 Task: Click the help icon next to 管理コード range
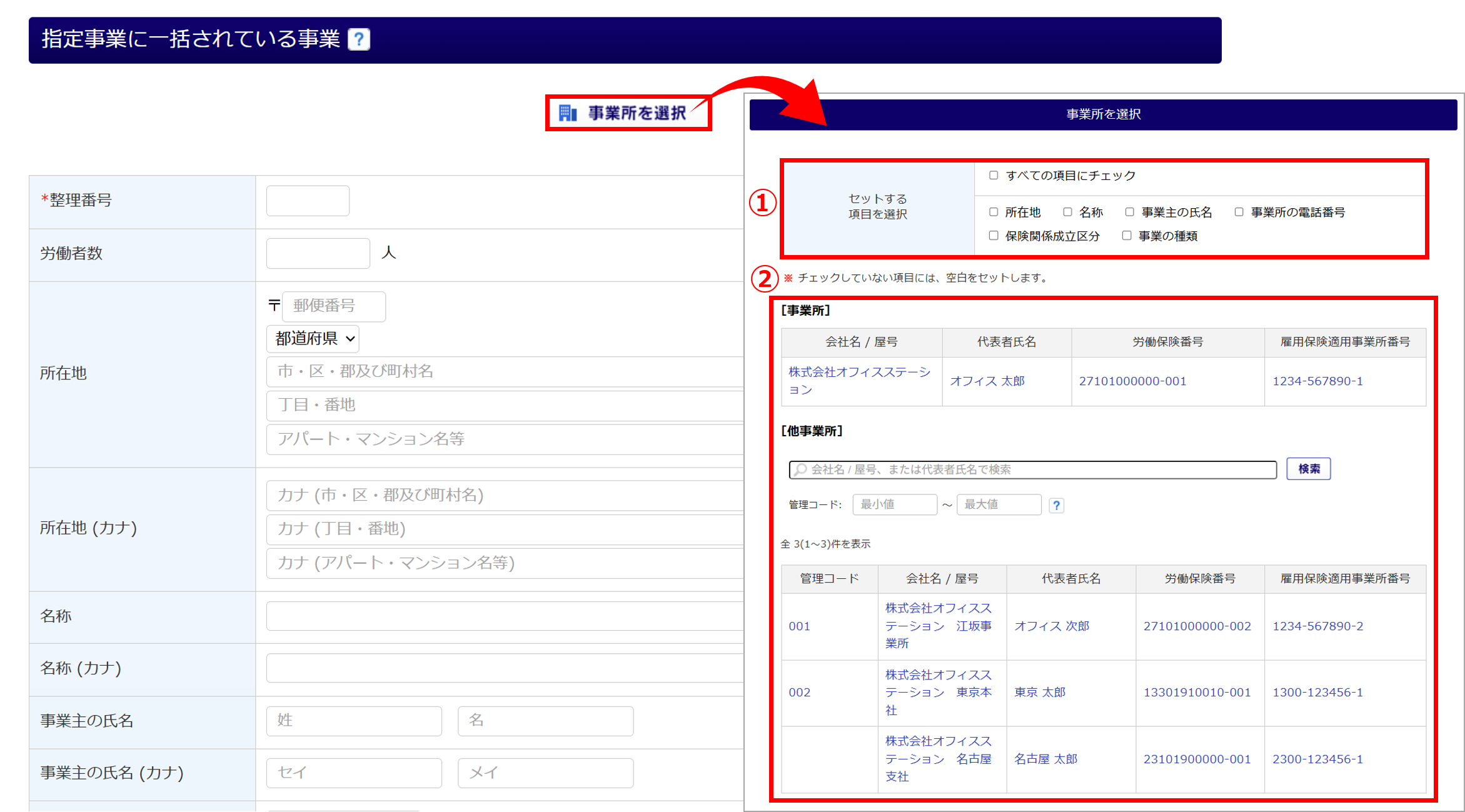[x=1056, y=505]
